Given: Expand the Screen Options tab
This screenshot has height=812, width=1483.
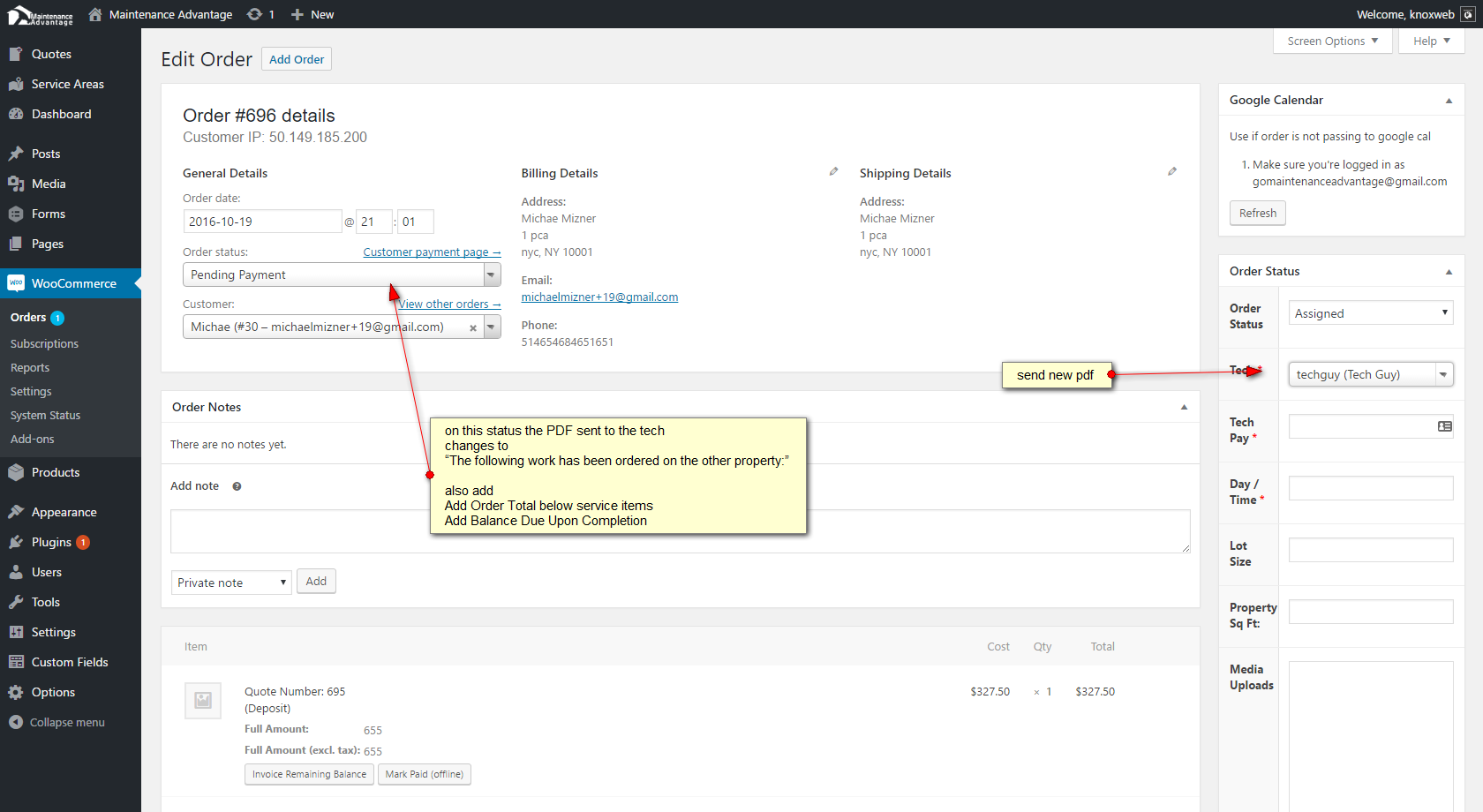Looking at the screenshot, I should pos(1332,41).
